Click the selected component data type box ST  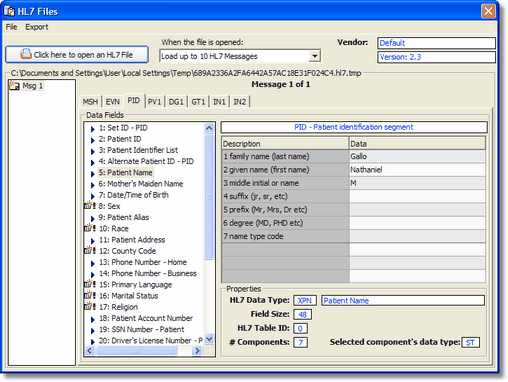coord(470,343)
